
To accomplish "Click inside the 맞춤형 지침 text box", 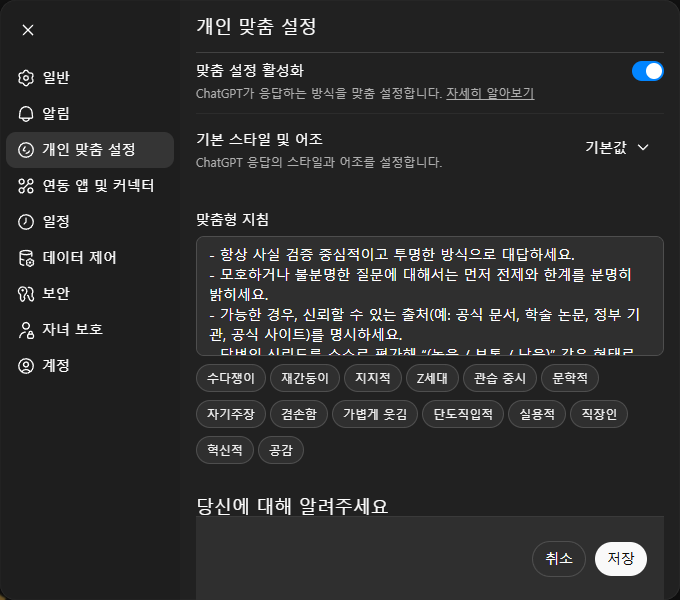I will point(430,296).
